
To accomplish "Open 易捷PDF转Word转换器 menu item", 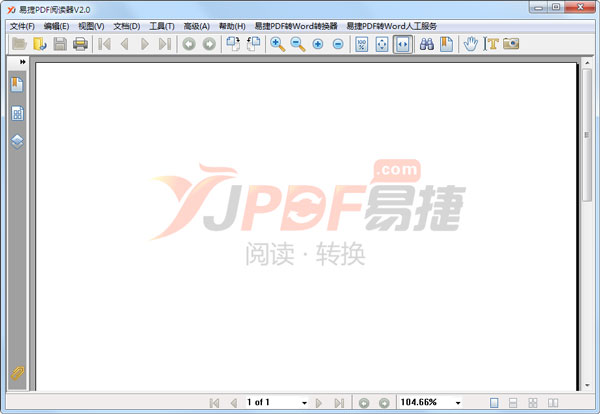I will point(296,26).
